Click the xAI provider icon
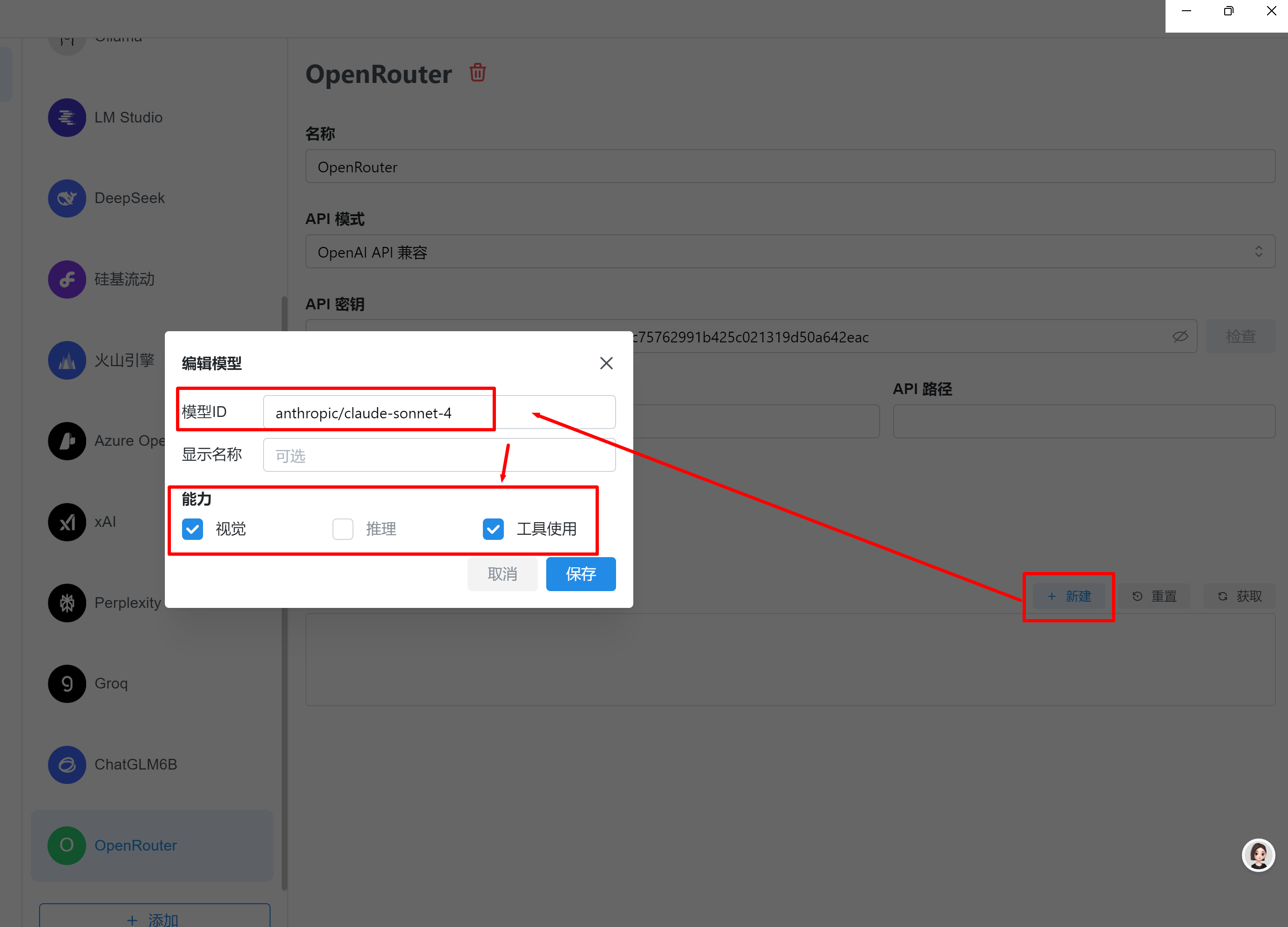The height and width of the screenshot is (927, 1288). click(x=67, y=522)
